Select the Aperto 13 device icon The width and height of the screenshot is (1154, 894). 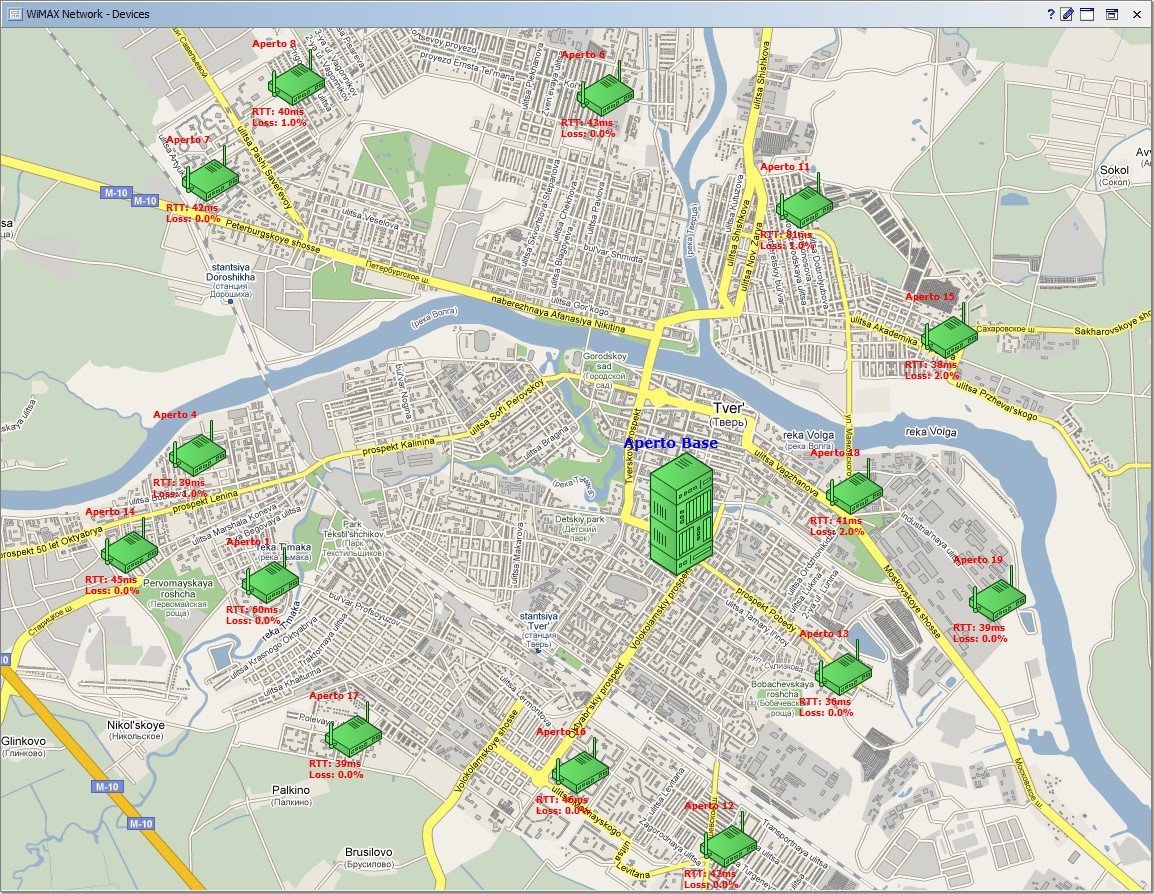pyautogui.click(x=843, y=669)
